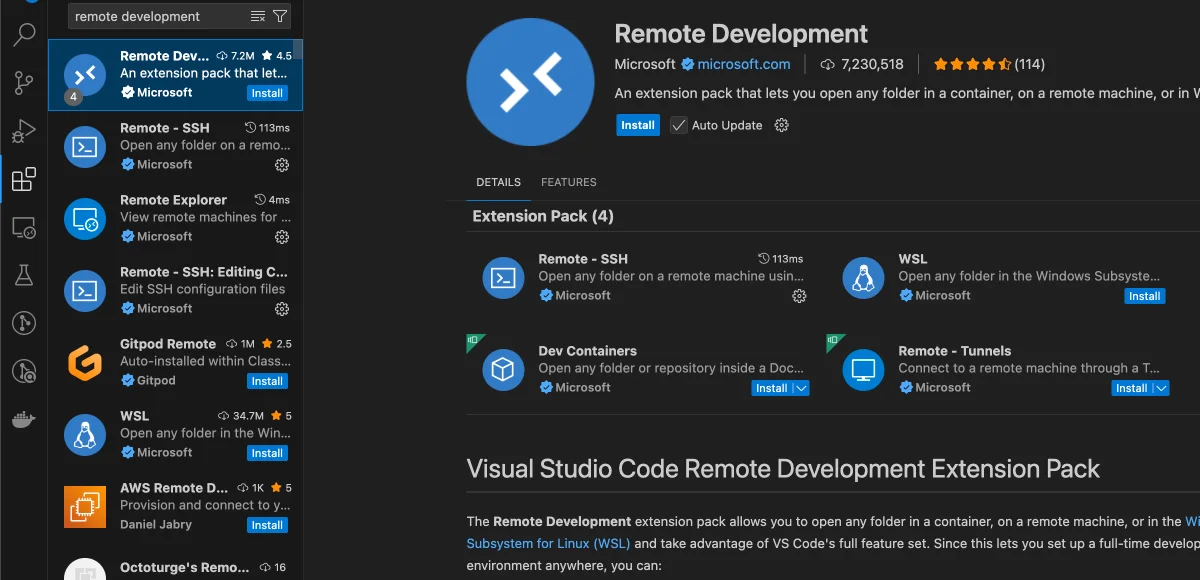
Task: Click the Remote - Tunnels Install button
Action: [x=1132, y=388]
